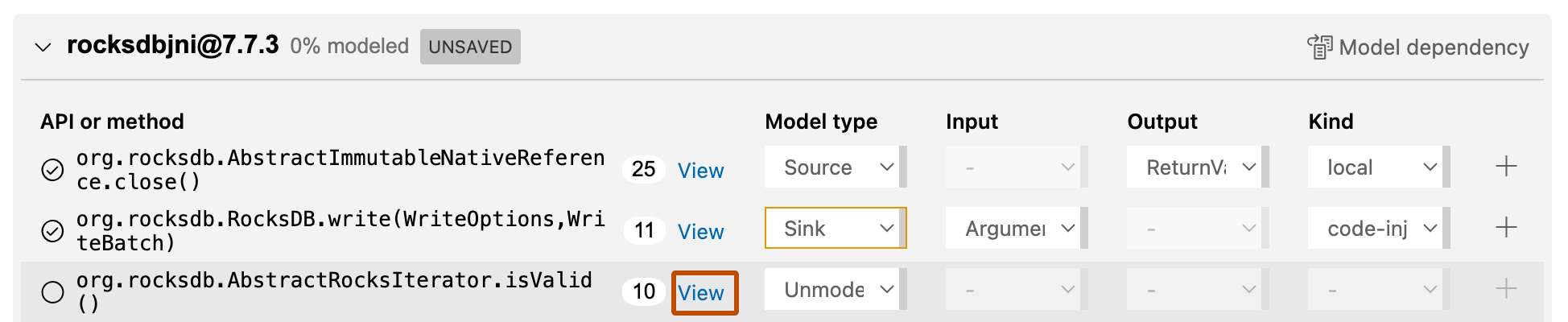View usages of AbstractImmutableNativeReference.close()

click(x=700, y=171)
